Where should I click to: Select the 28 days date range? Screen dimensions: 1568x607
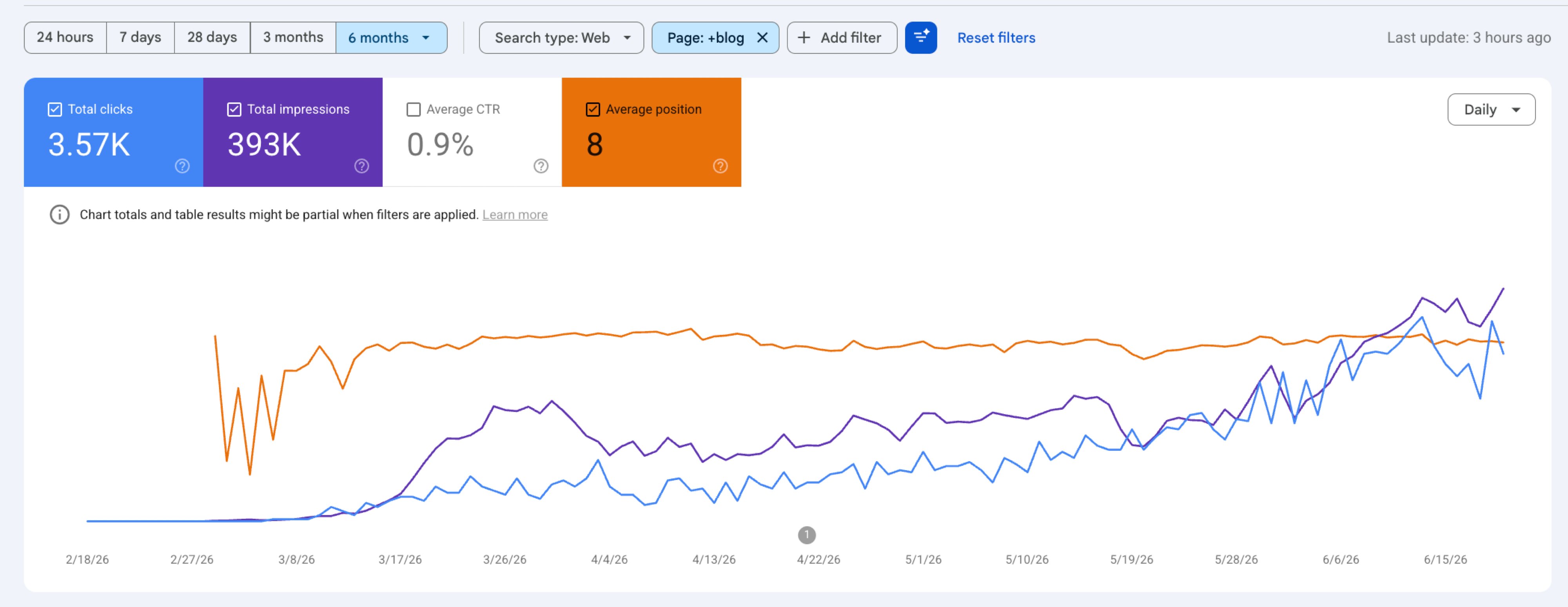pos(212,38)
